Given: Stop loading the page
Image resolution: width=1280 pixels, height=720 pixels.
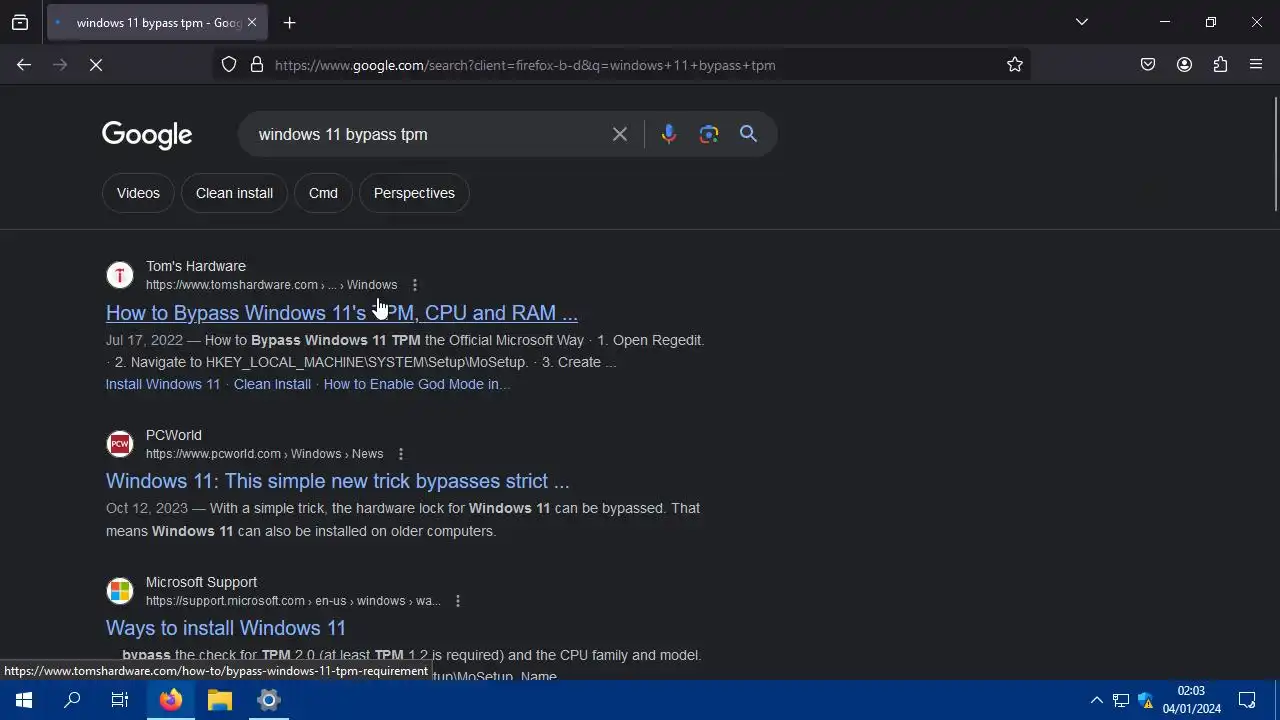Looking at the screenshot, I should (x=96, y=65).
